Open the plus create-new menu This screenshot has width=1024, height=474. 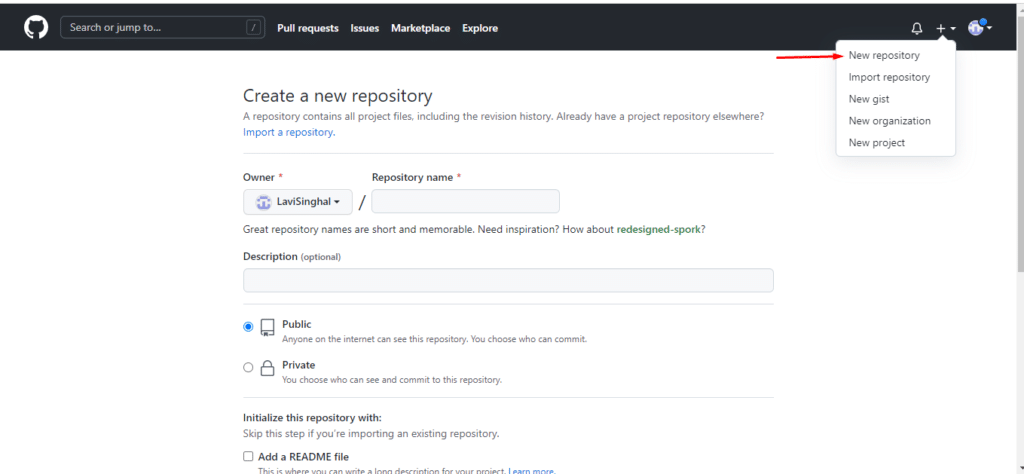tap(946, 28)
